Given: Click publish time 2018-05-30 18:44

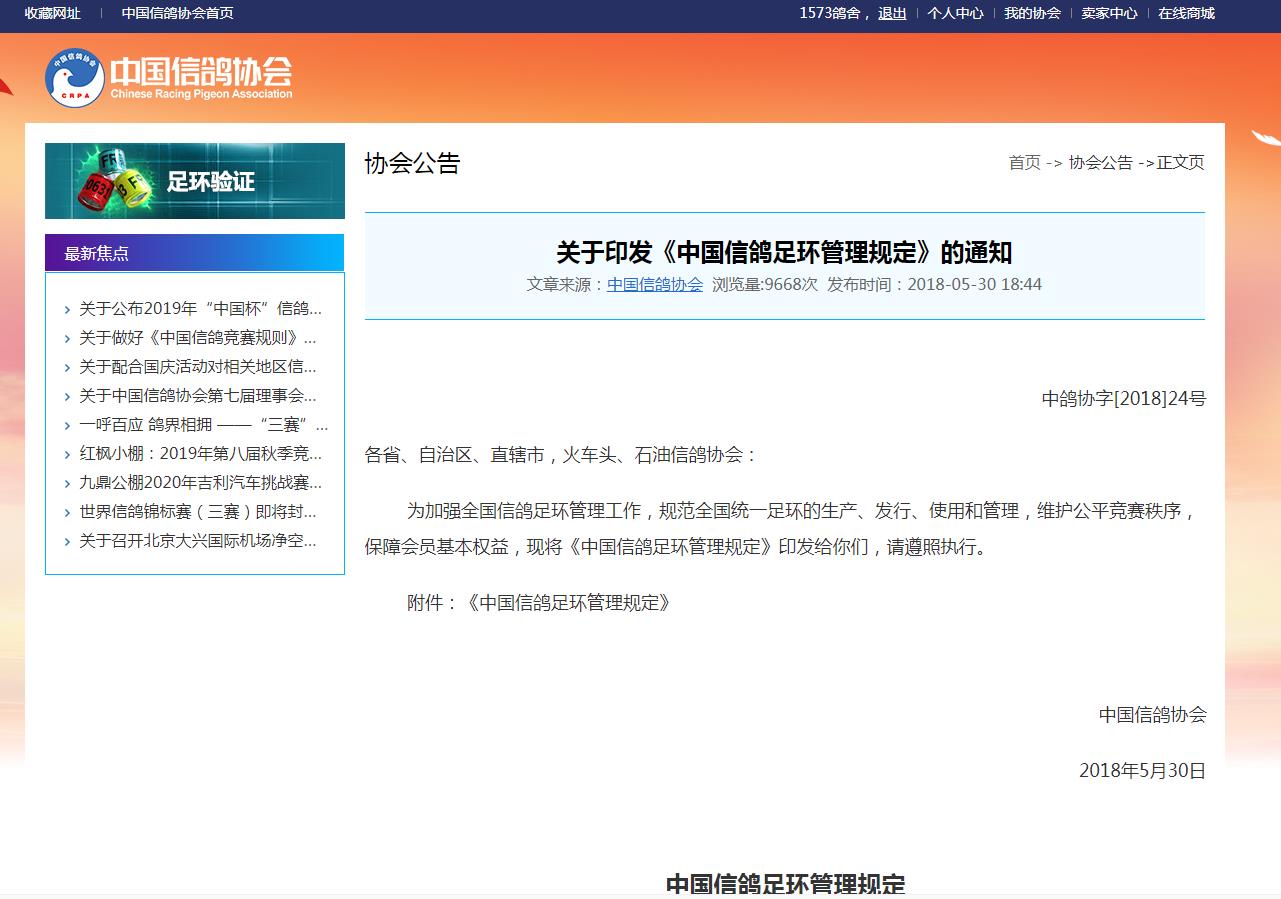Looking at the screenshot, I should (x=974, y=284).
